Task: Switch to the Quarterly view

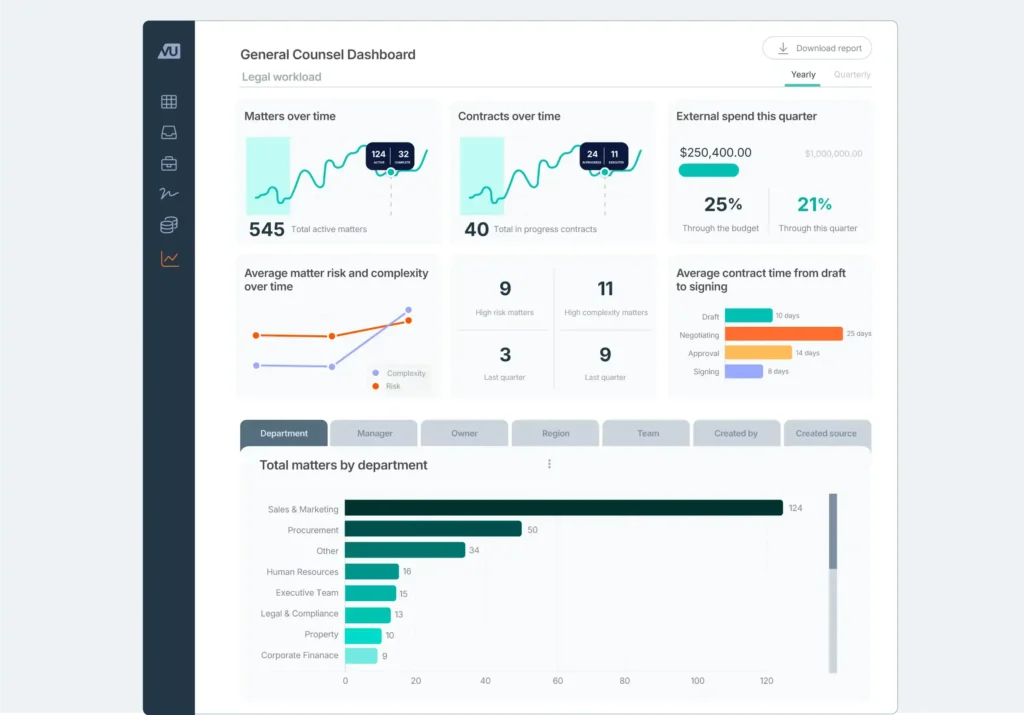Action: [x=852, y=75]
